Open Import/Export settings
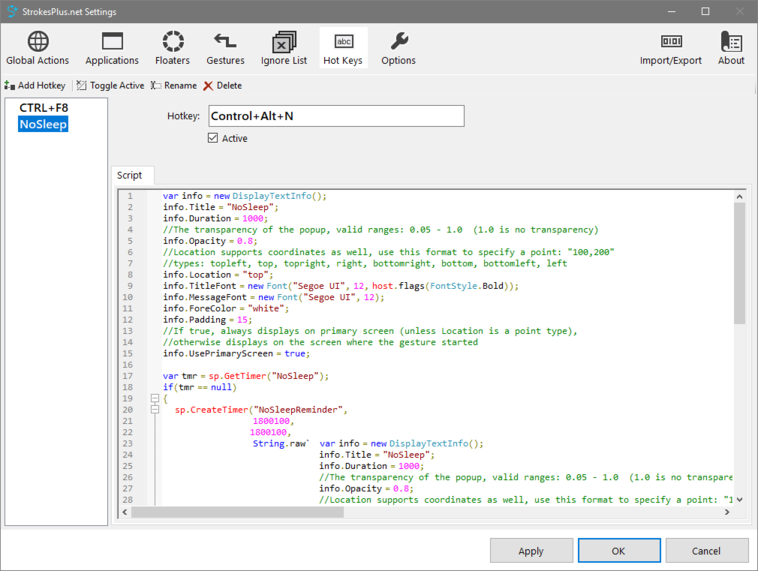758x571 pixels. tap(671, 48)
